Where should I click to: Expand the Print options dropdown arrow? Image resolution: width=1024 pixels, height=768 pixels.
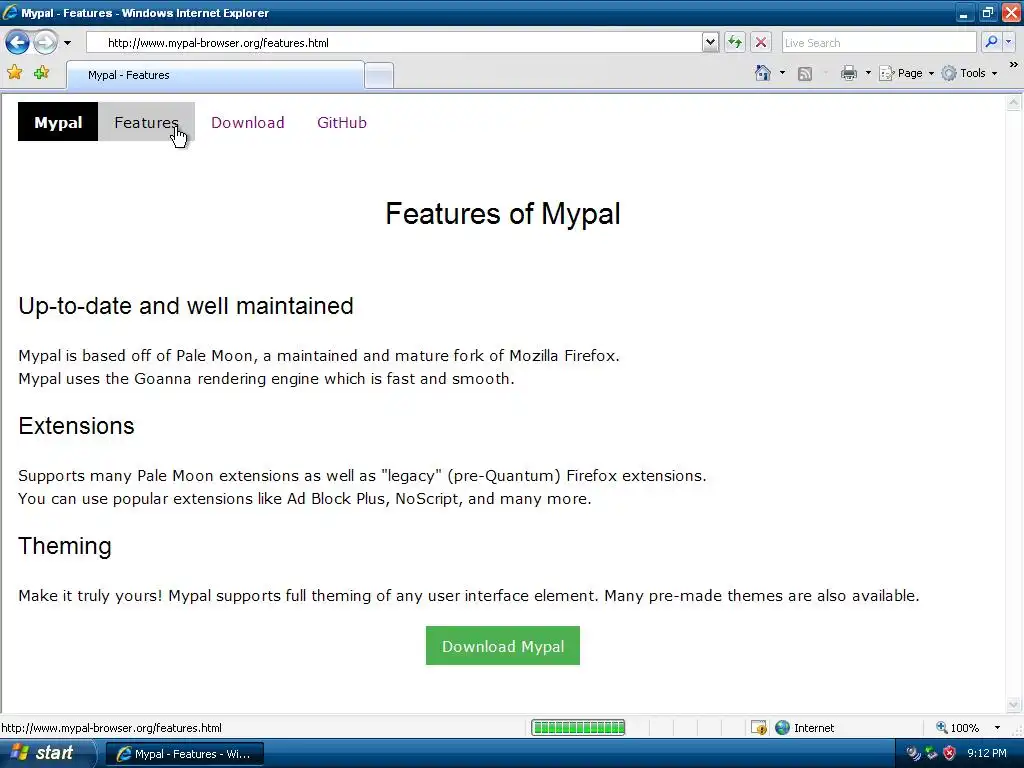click(x=868, y=73)
